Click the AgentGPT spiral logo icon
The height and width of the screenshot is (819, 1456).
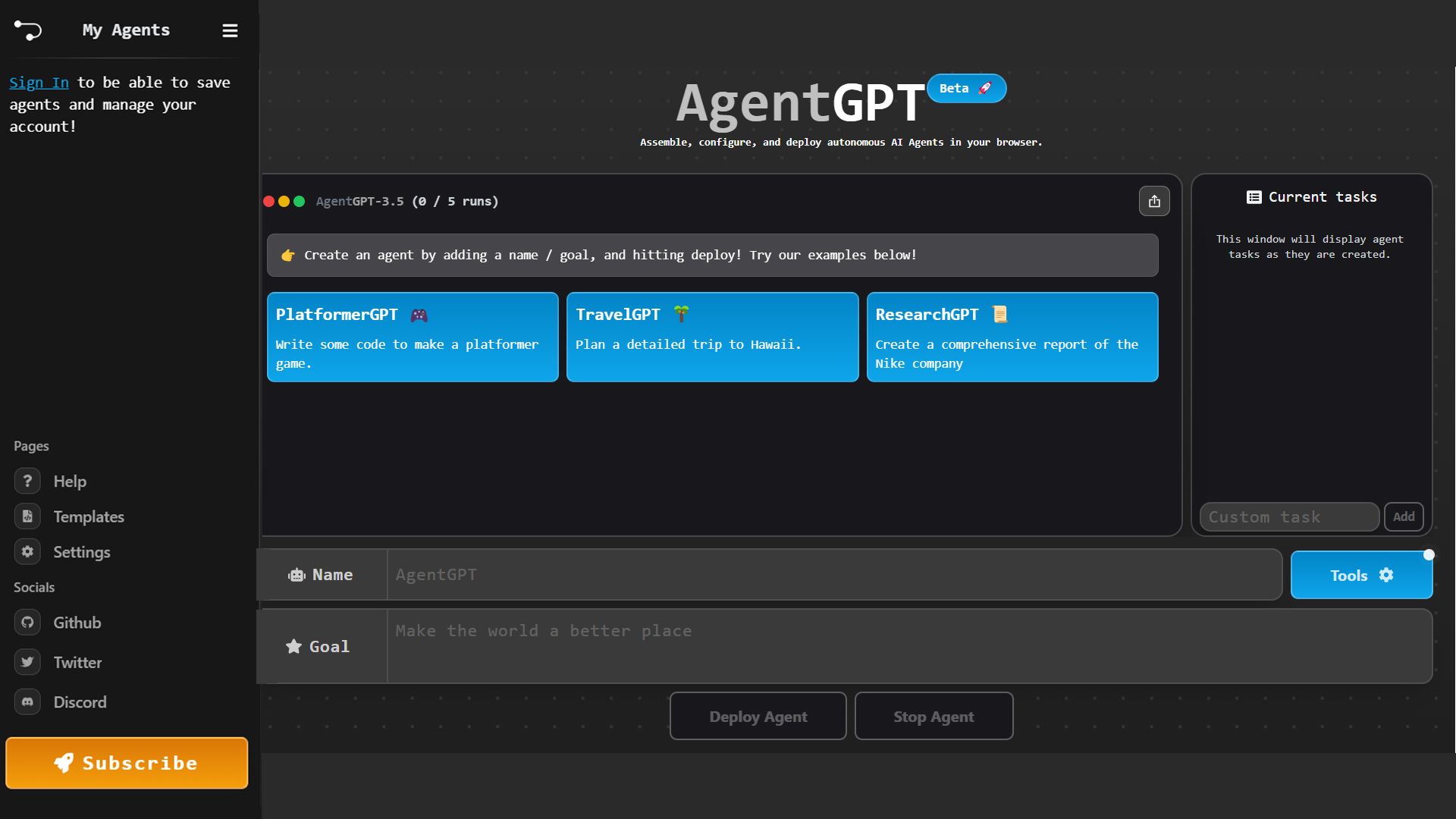[x=28, y=30]
